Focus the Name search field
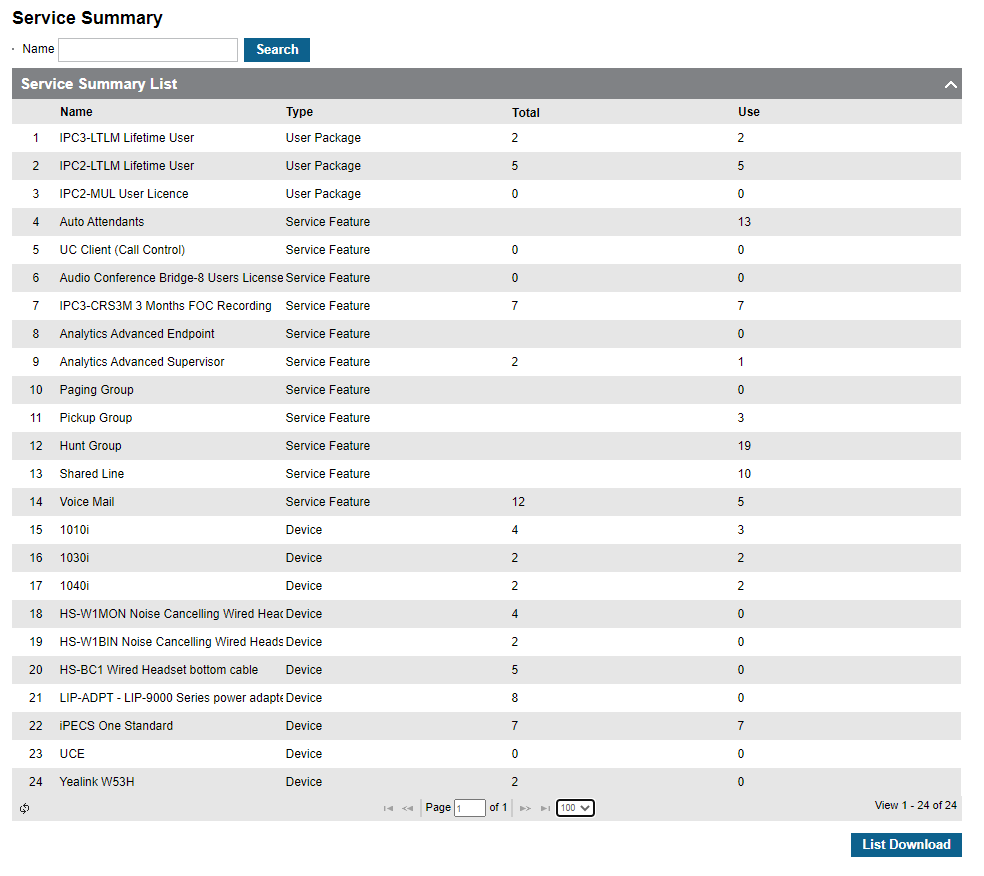The height and width of the screenshot is (876, 984). tap(147, 50)
